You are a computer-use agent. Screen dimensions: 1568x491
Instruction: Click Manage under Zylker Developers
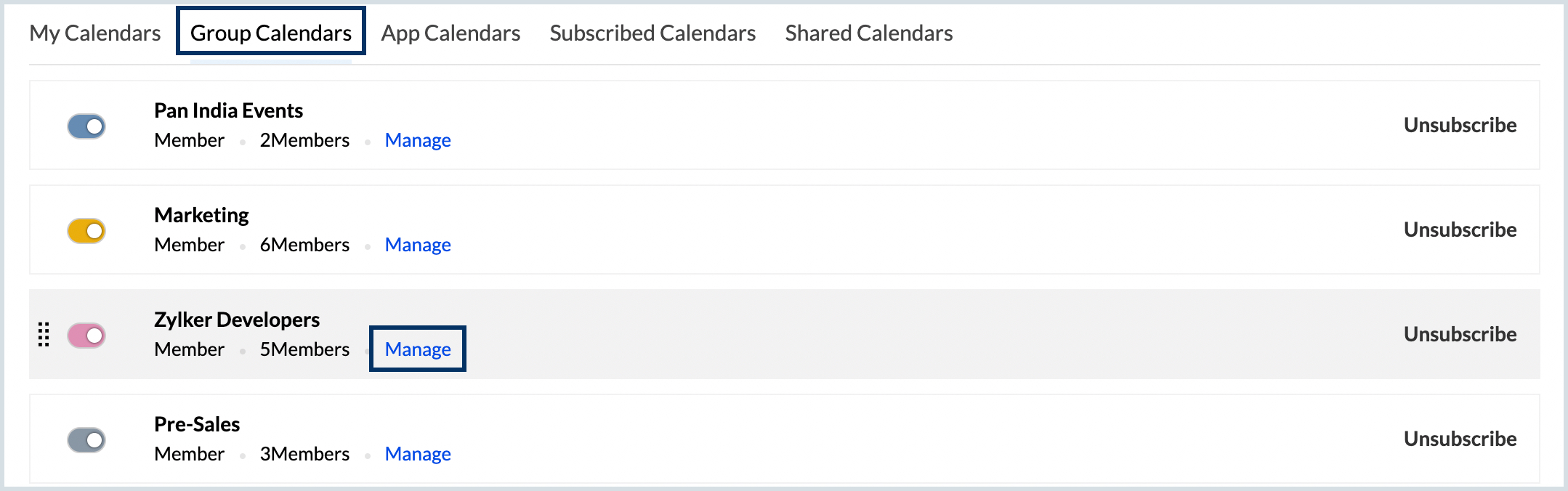[418, 349]
